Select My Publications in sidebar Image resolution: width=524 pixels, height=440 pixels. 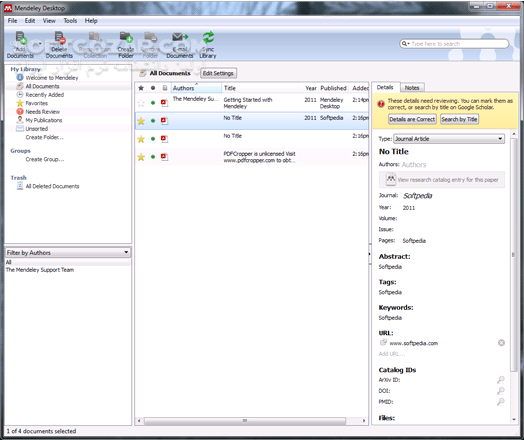tap(44, 120)
